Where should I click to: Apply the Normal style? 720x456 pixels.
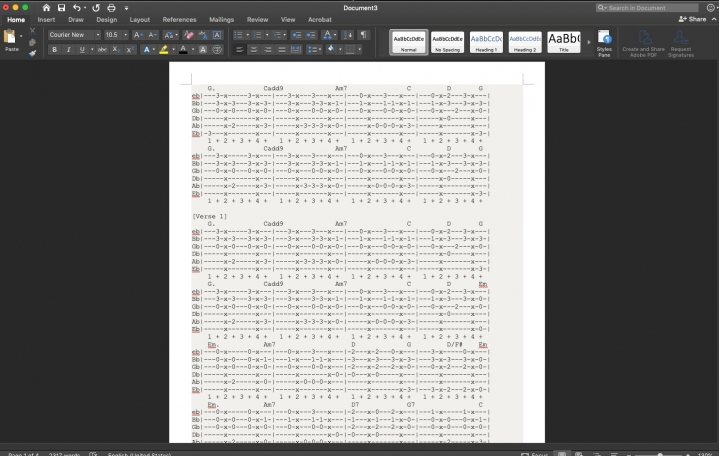[409, 42]
